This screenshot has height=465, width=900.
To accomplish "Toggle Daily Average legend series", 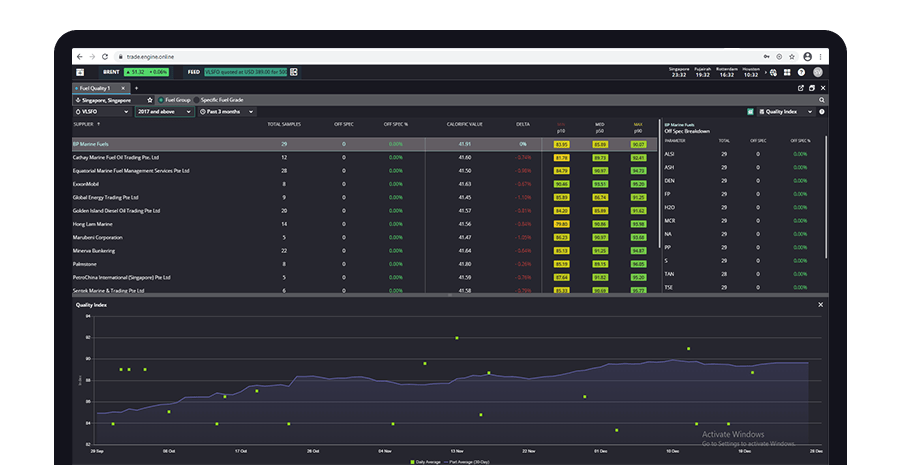I will (427, 462).
